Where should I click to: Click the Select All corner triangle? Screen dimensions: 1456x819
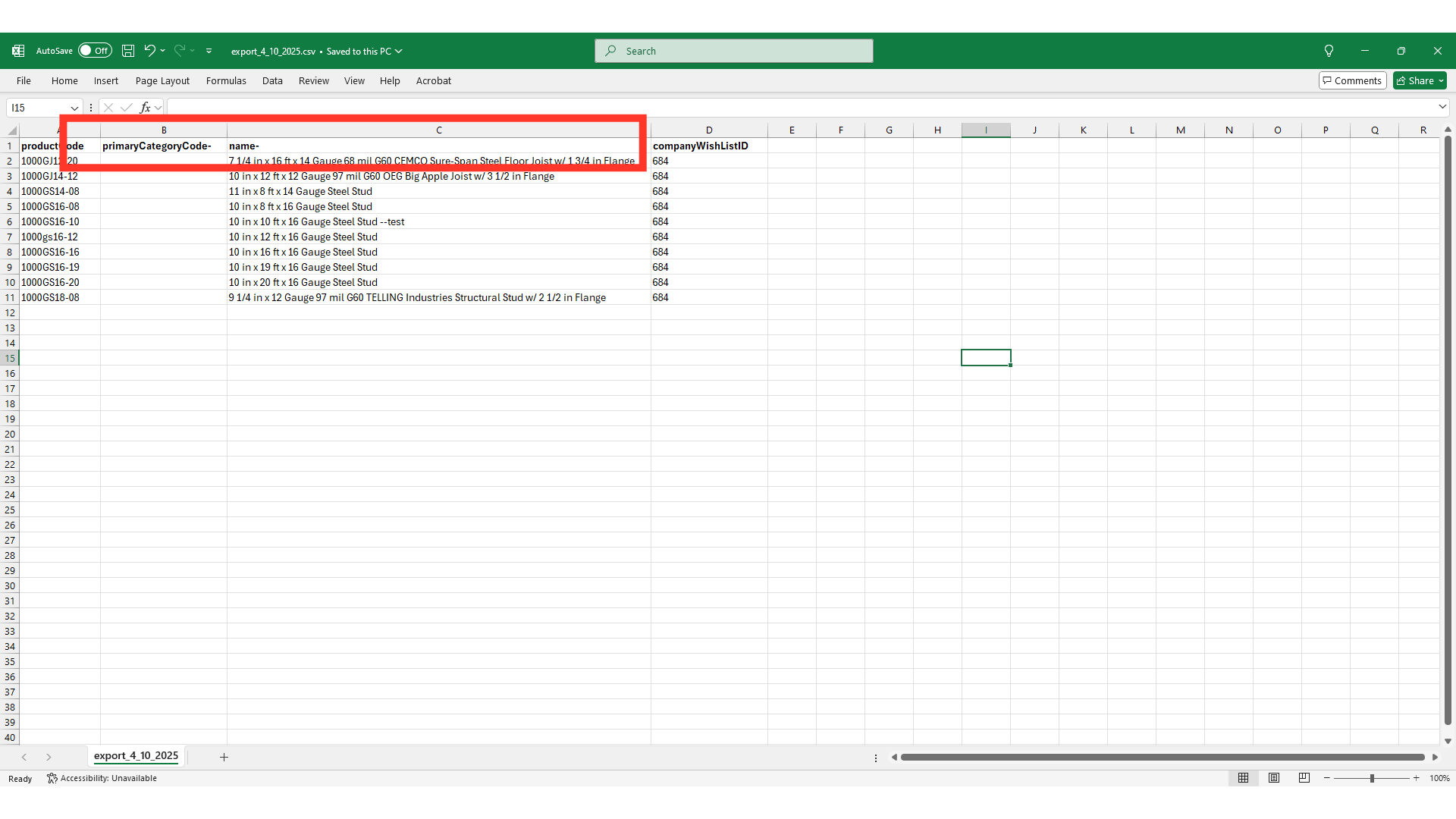coord(12,130)
